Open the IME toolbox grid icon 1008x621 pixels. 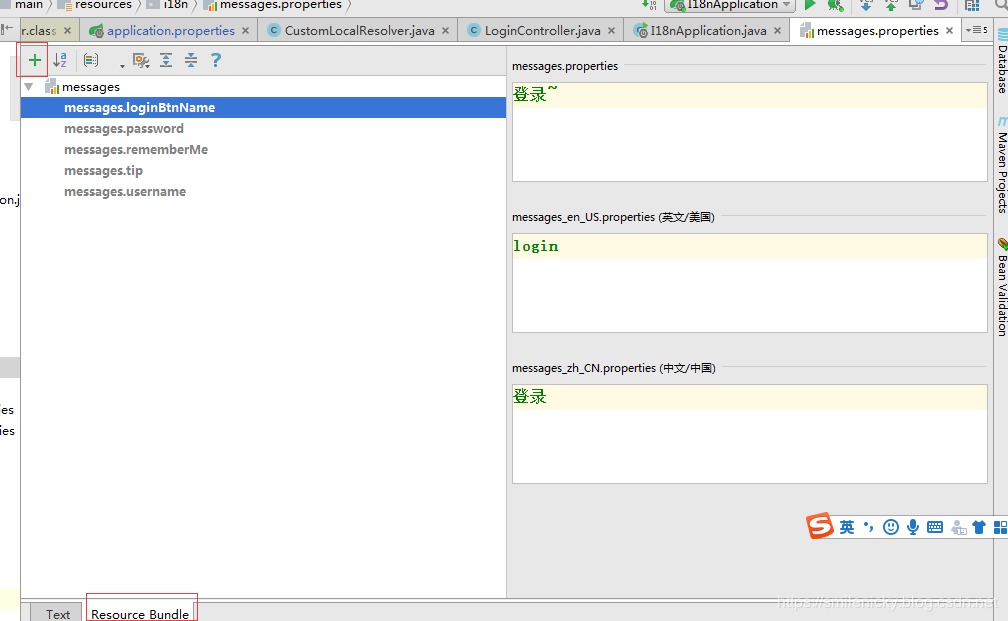pos(1000,527)
